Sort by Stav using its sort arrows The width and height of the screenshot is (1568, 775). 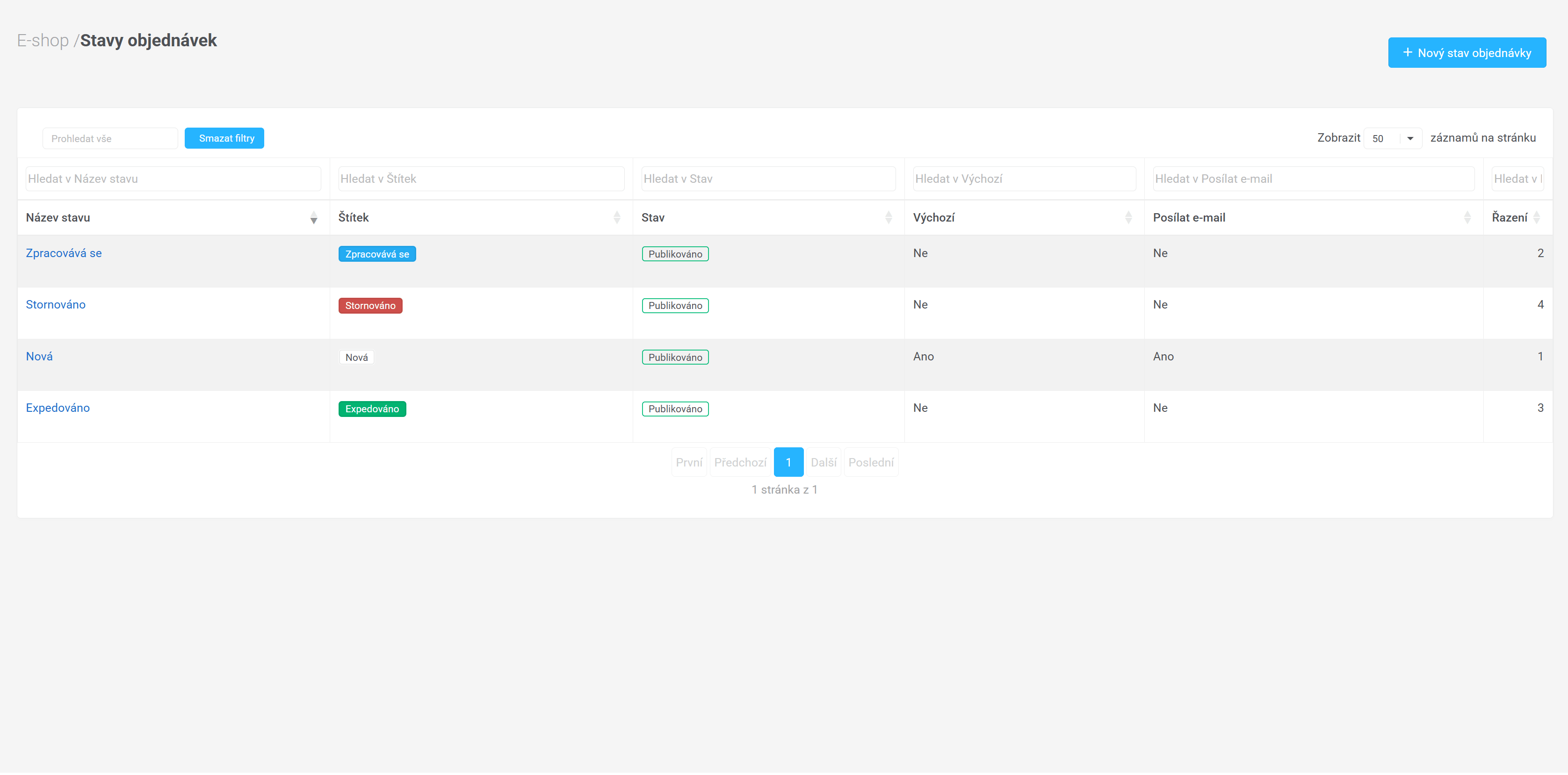pyautogui.click(x=888, y=218)
